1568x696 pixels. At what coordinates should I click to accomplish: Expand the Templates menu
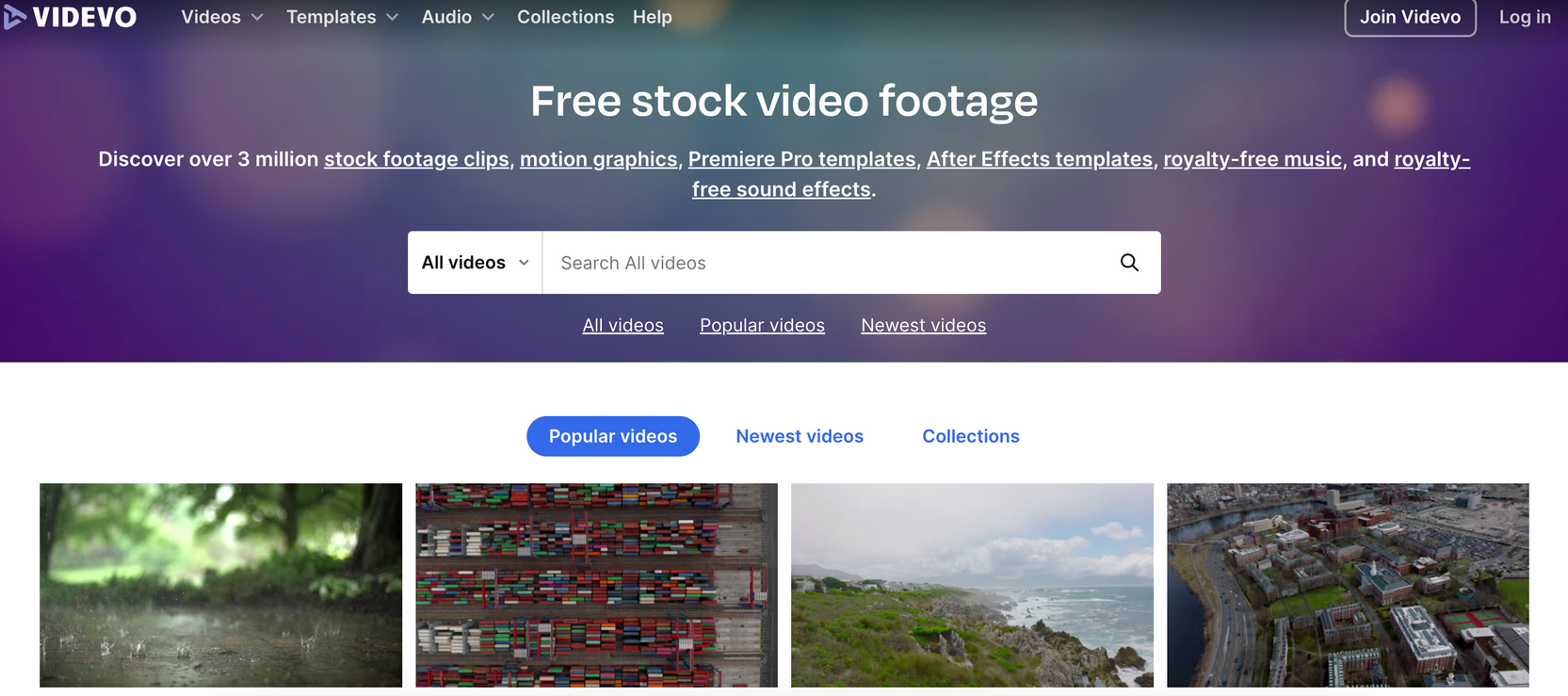[343, 17]
